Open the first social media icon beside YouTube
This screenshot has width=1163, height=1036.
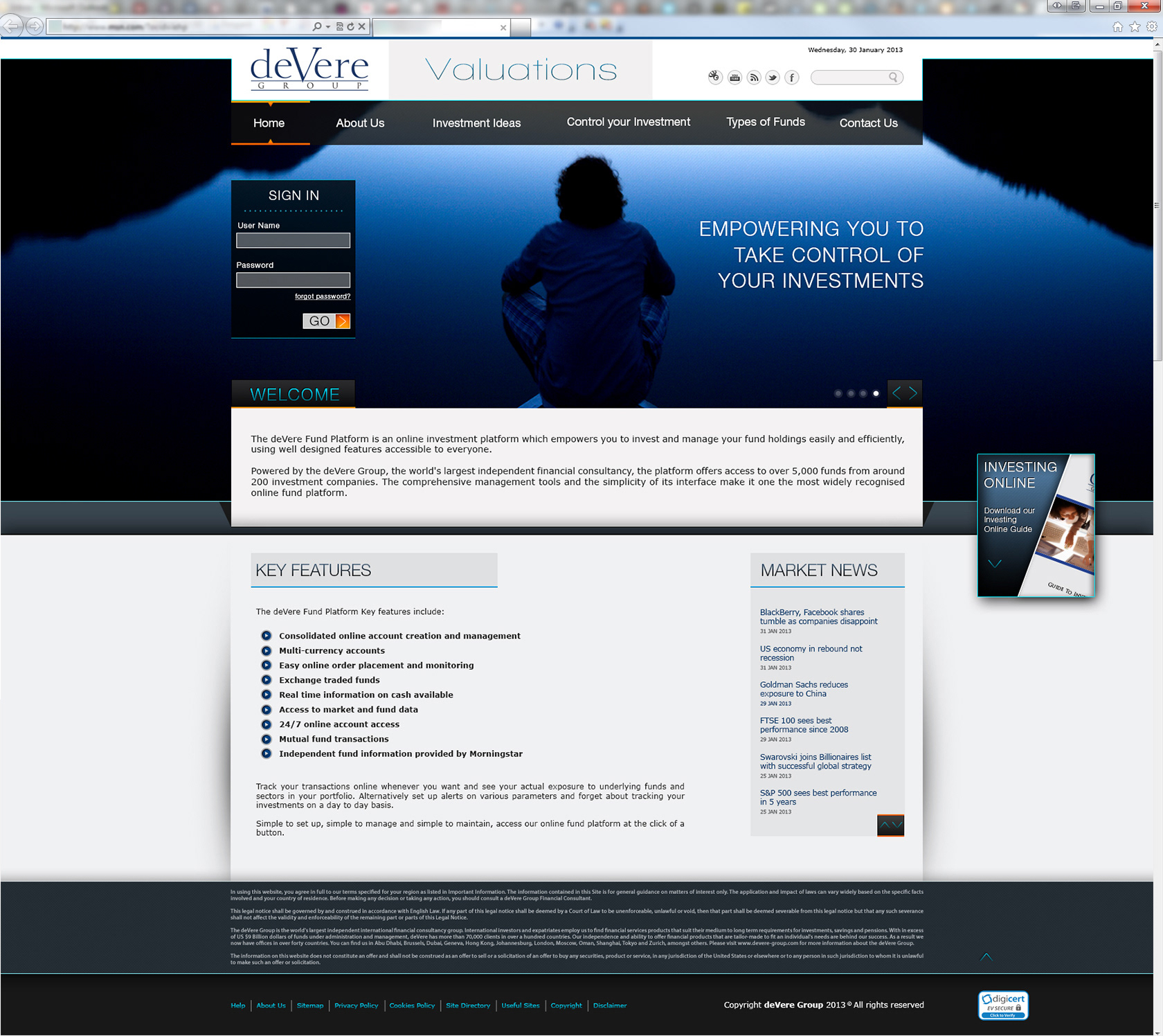pyautogui.click(x=715, y=77)
